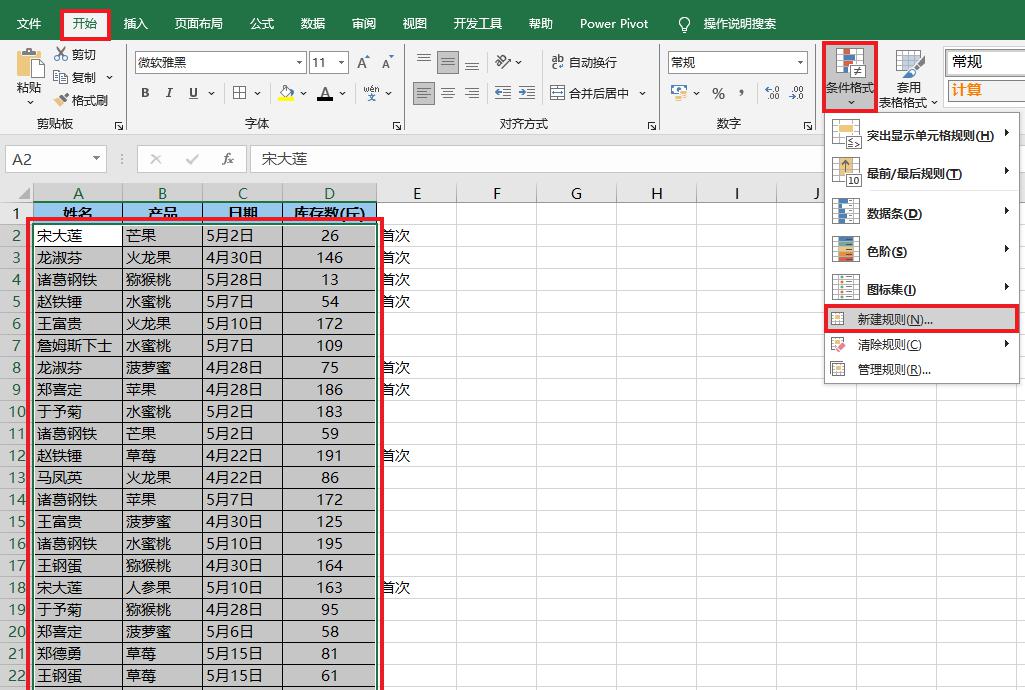Apply the accounting number format
This screenshot has height=690, width=1025.
pos(679,93)
